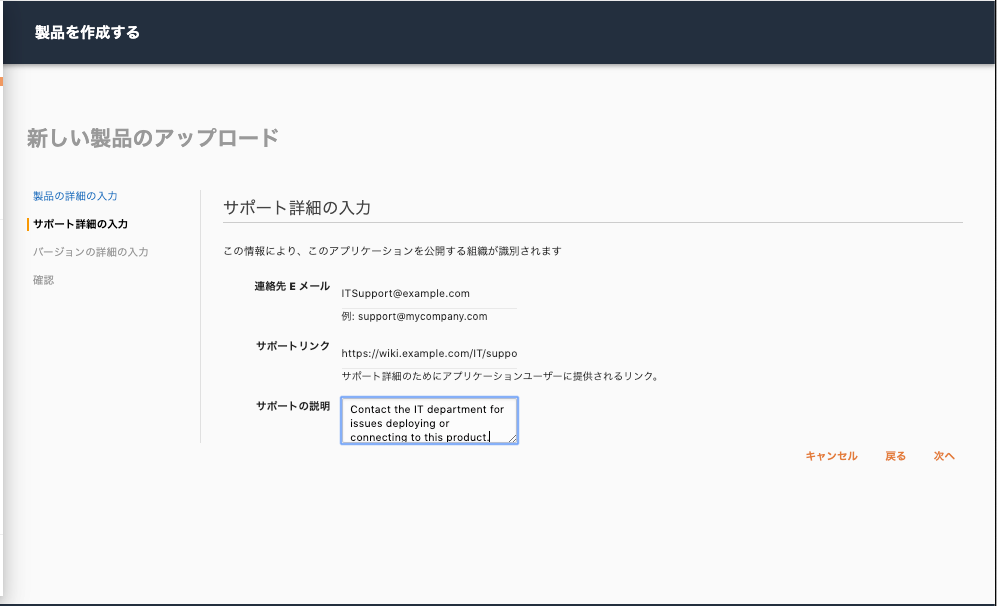This screenshot has width=997, height=606.
Task: Click the この情報により description sentence
Action: 392,251
